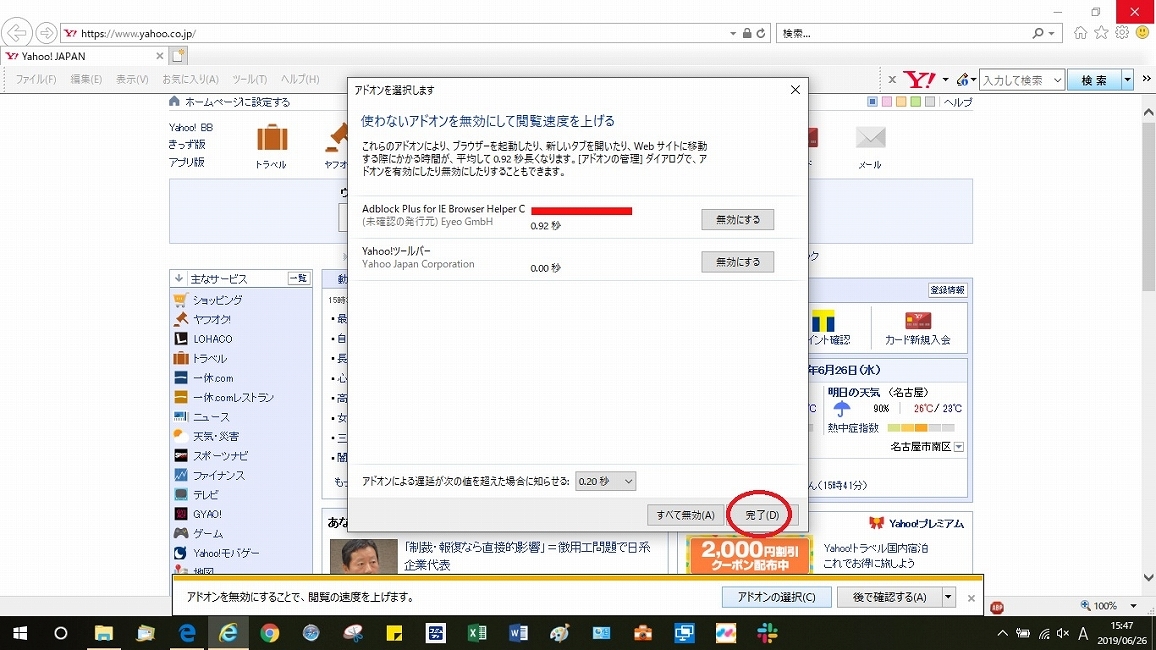Image resolution: width=1156 pixels, height=650 pixels.
Task: Click the 後で確認する(A) button
Action: click(890, 597)
